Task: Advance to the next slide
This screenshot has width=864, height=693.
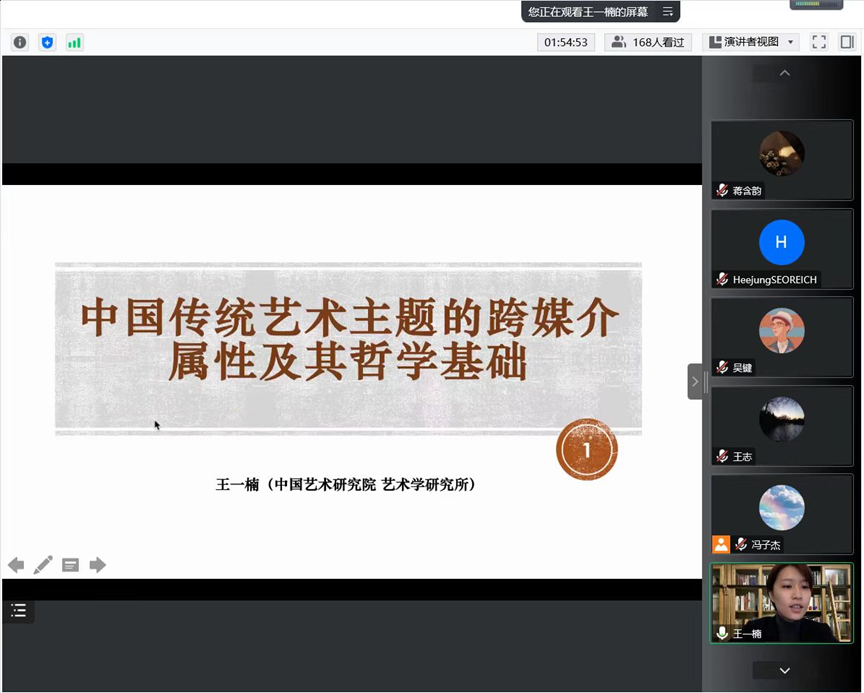Action: click(97, 565)
